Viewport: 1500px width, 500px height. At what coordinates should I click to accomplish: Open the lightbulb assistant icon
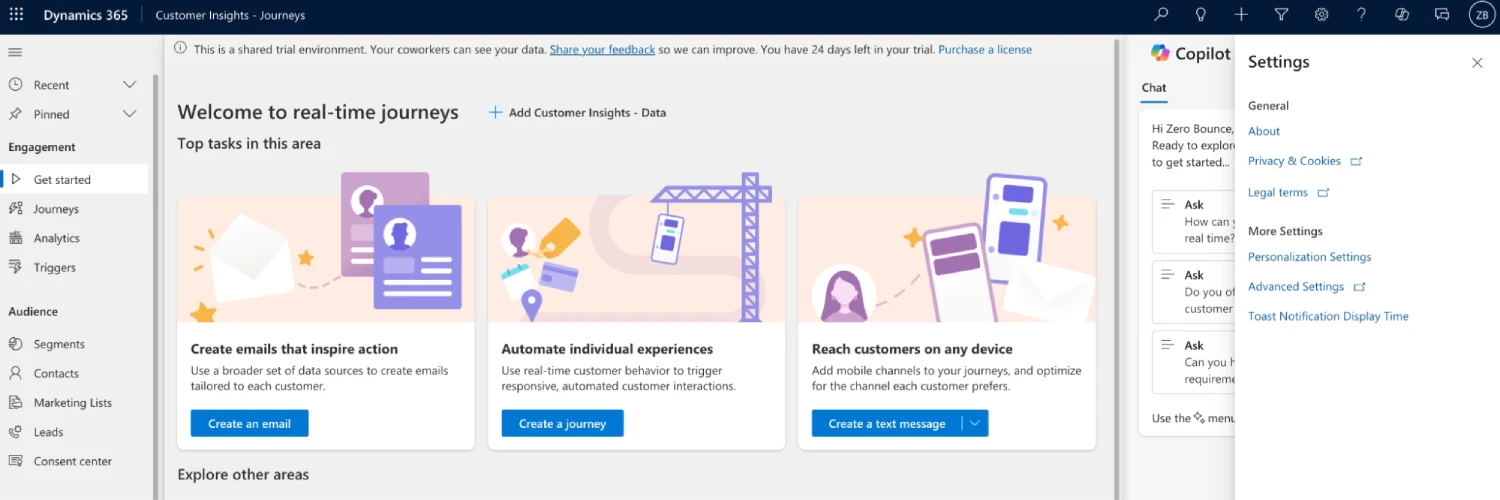tap(1201, 15)
